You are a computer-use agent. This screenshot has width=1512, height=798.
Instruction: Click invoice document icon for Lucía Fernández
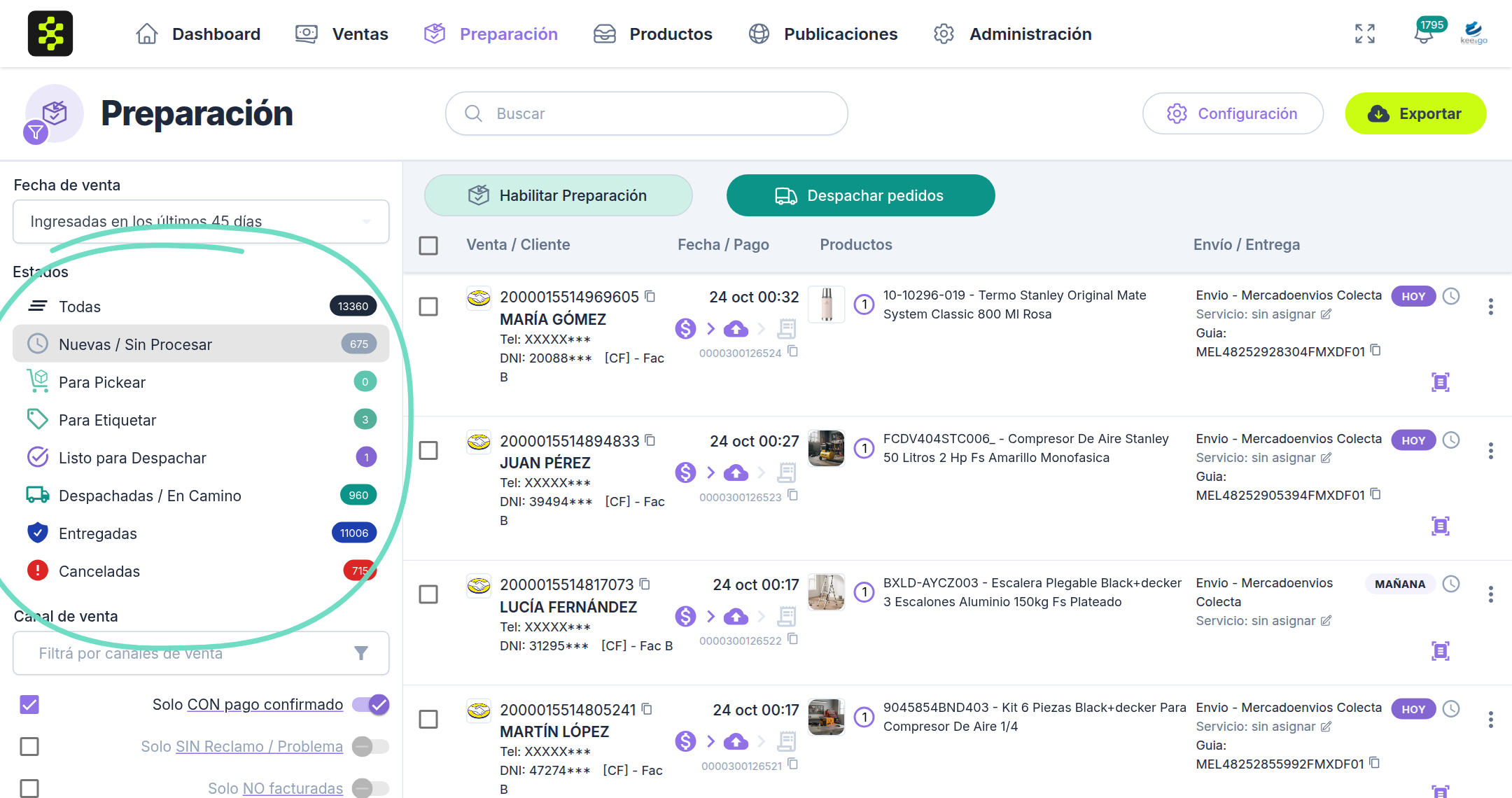point(787,617)
